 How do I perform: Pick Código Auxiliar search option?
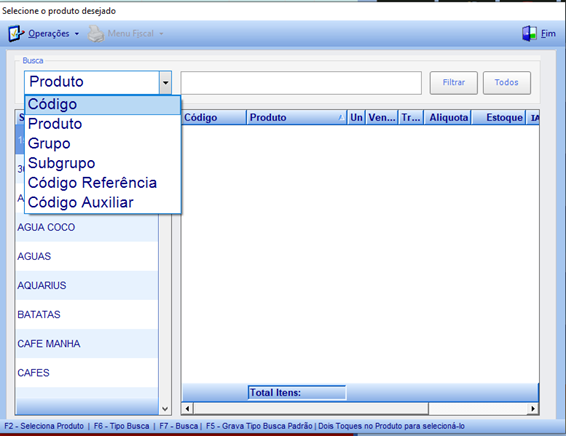tap(103, 202)
